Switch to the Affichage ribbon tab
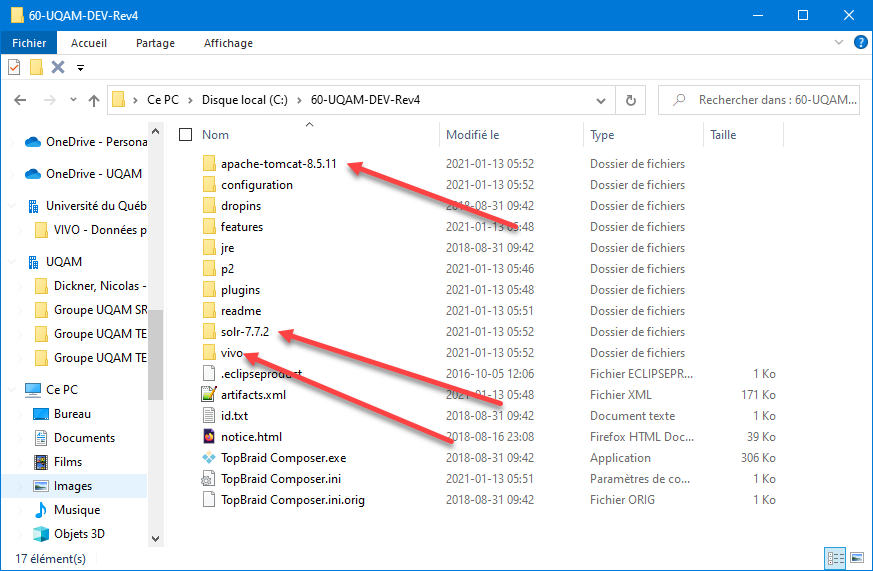 tap(228, 43)
